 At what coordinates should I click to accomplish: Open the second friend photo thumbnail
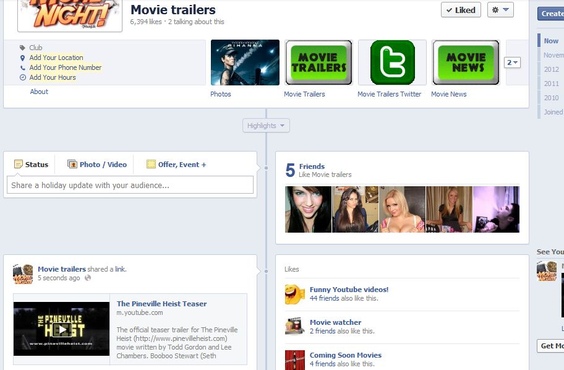[355, 209]
